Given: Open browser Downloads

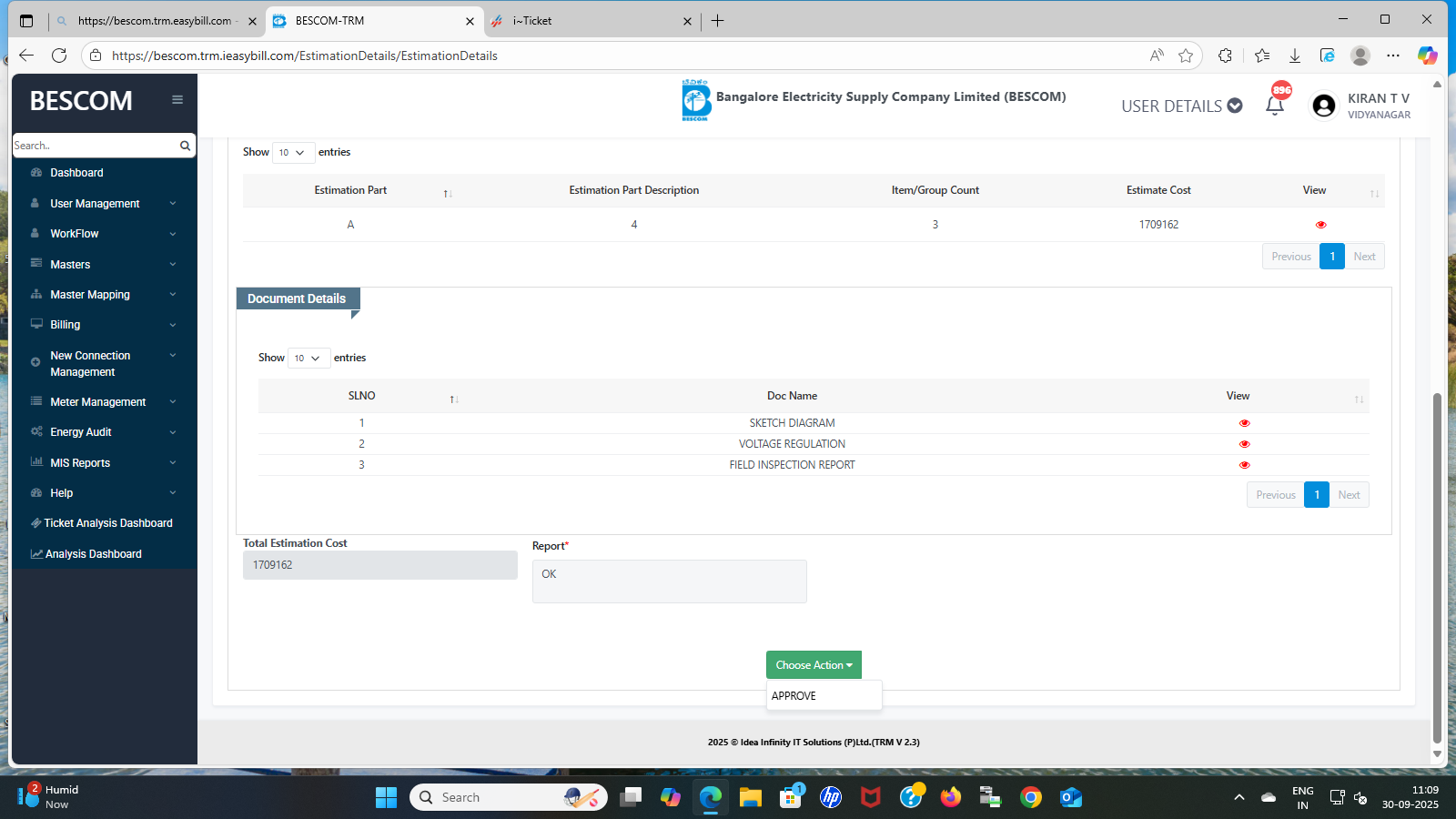Looking at the screenshot, I should [1295, 56].
